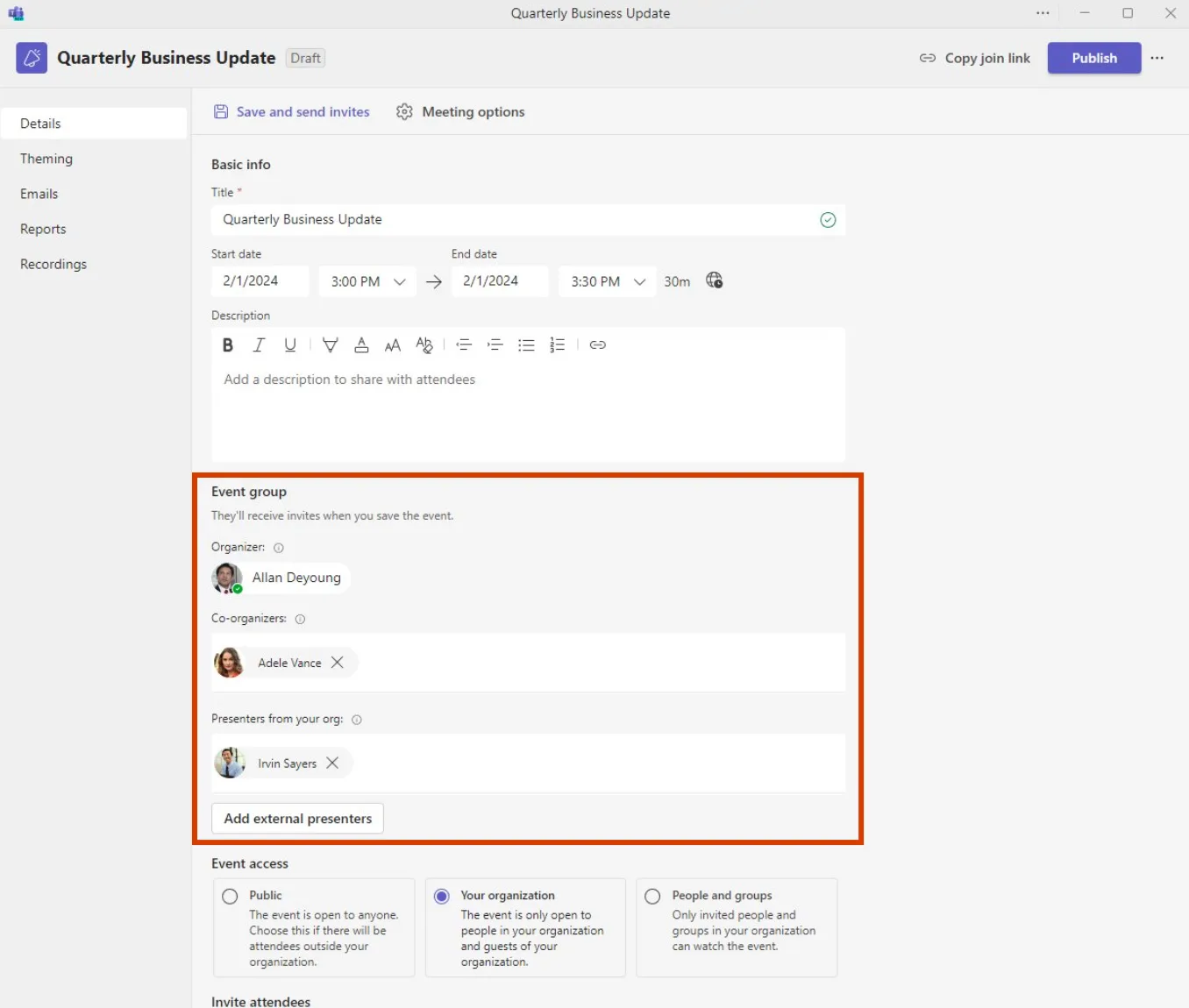Insert a bulleted list
Image resolution: width=1189 pixels, height=1008 pixels.
526,345
